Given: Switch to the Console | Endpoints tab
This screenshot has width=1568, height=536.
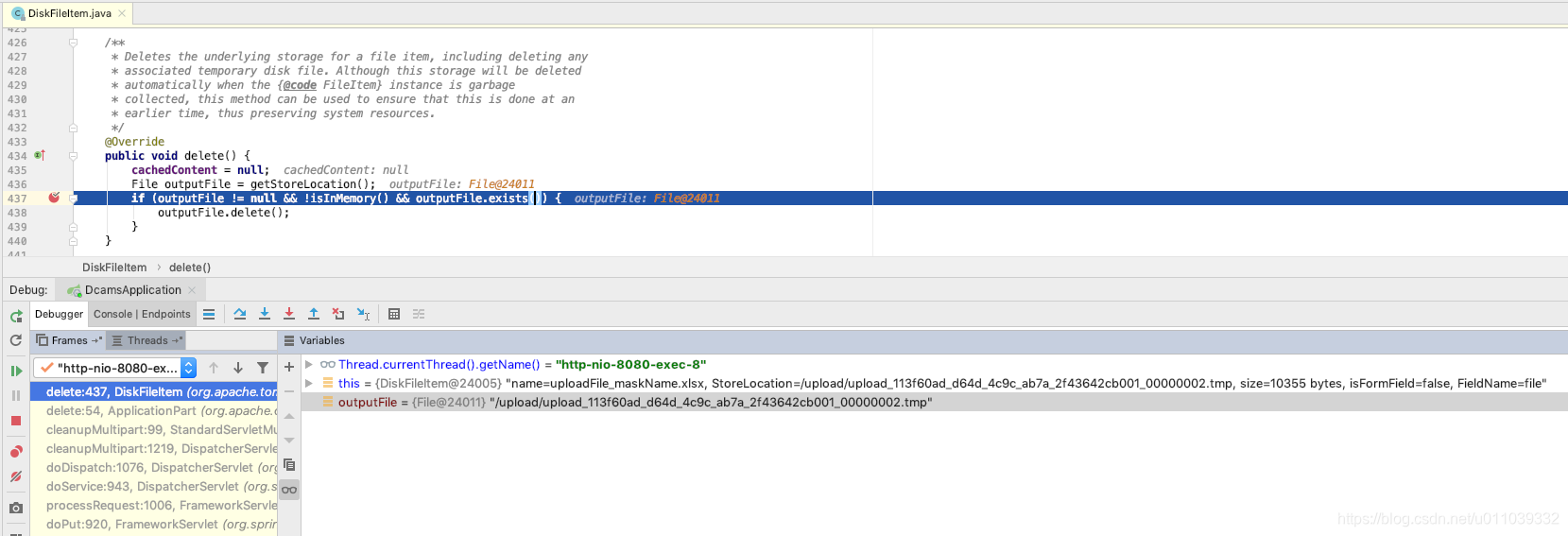Looking at the screenshot, I should [142, 314].
